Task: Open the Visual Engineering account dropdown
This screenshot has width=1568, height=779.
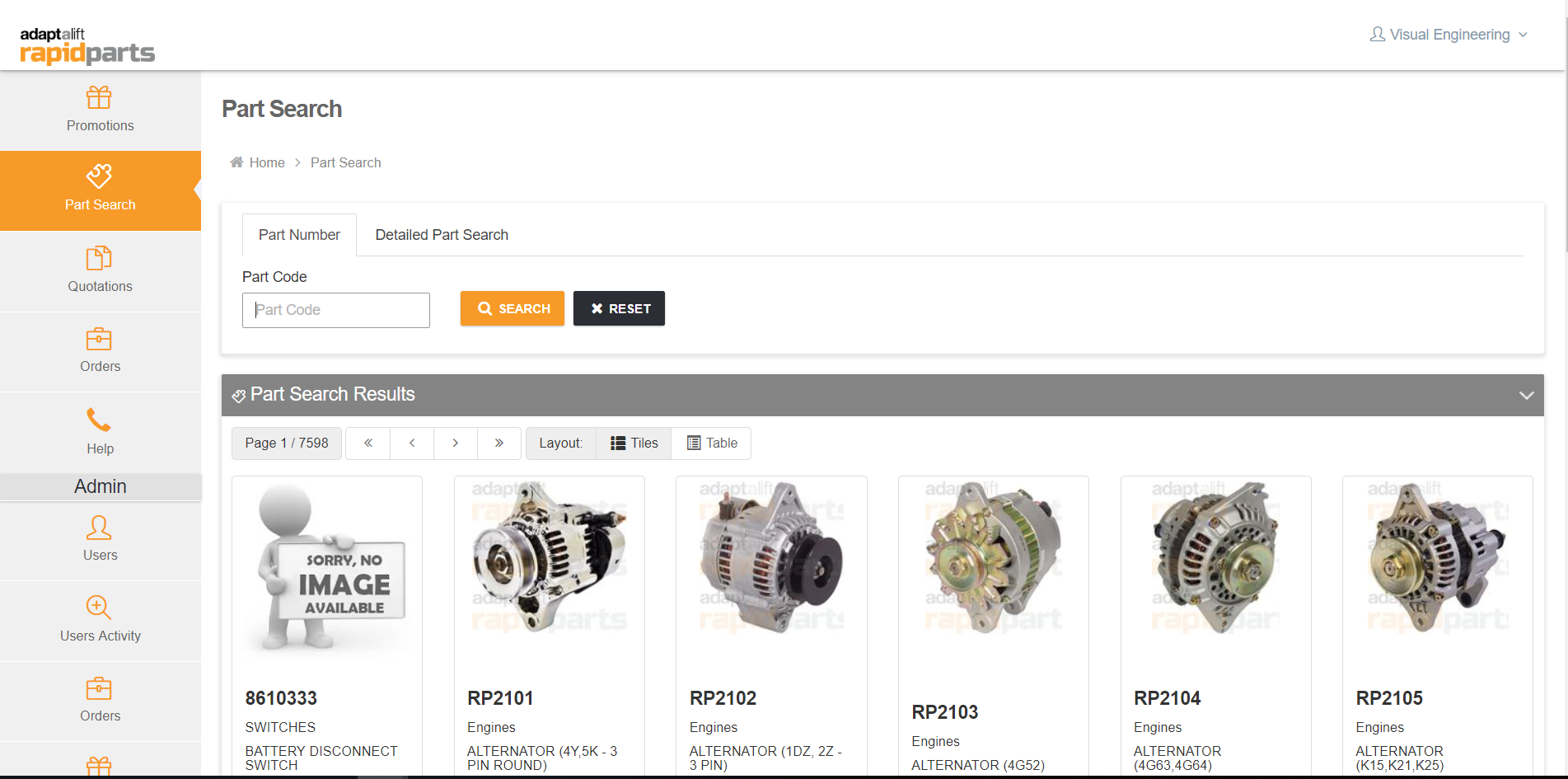Action: click(x=1449, y=35)
